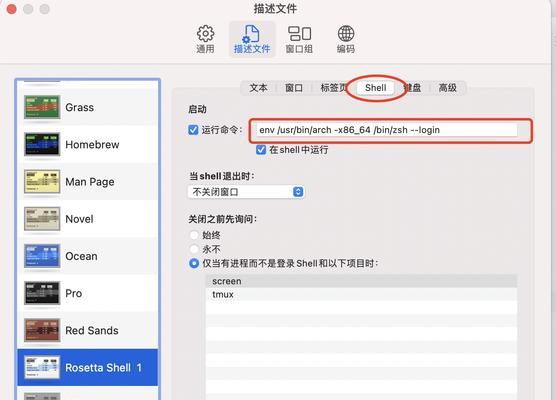Switch to the 文本 tab

pyautogui.click(x=258, y=88)
